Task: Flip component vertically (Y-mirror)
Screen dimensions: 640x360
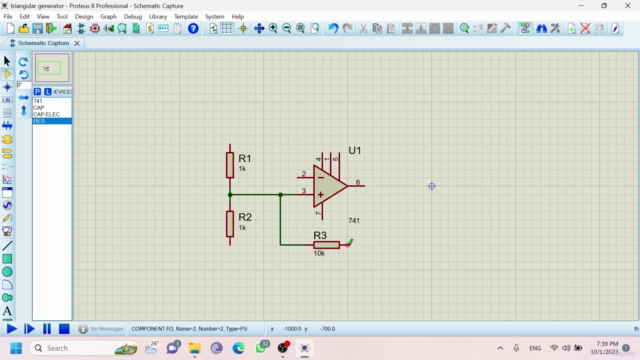Action: pyautogui.click(x=23, y=110)
